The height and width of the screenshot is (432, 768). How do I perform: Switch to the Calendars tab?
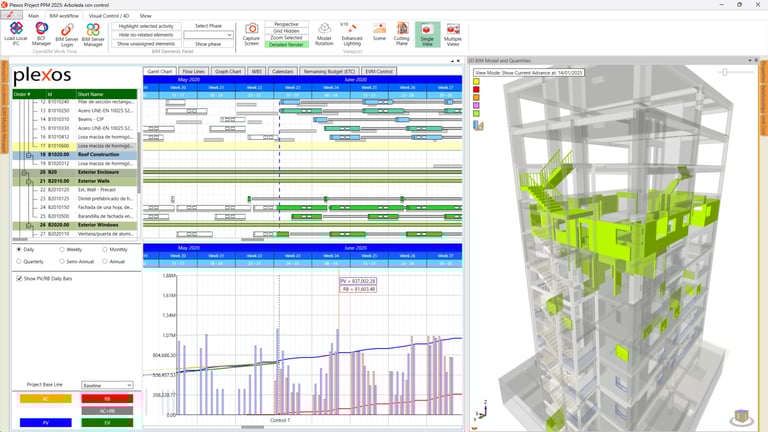click(283, 72)
